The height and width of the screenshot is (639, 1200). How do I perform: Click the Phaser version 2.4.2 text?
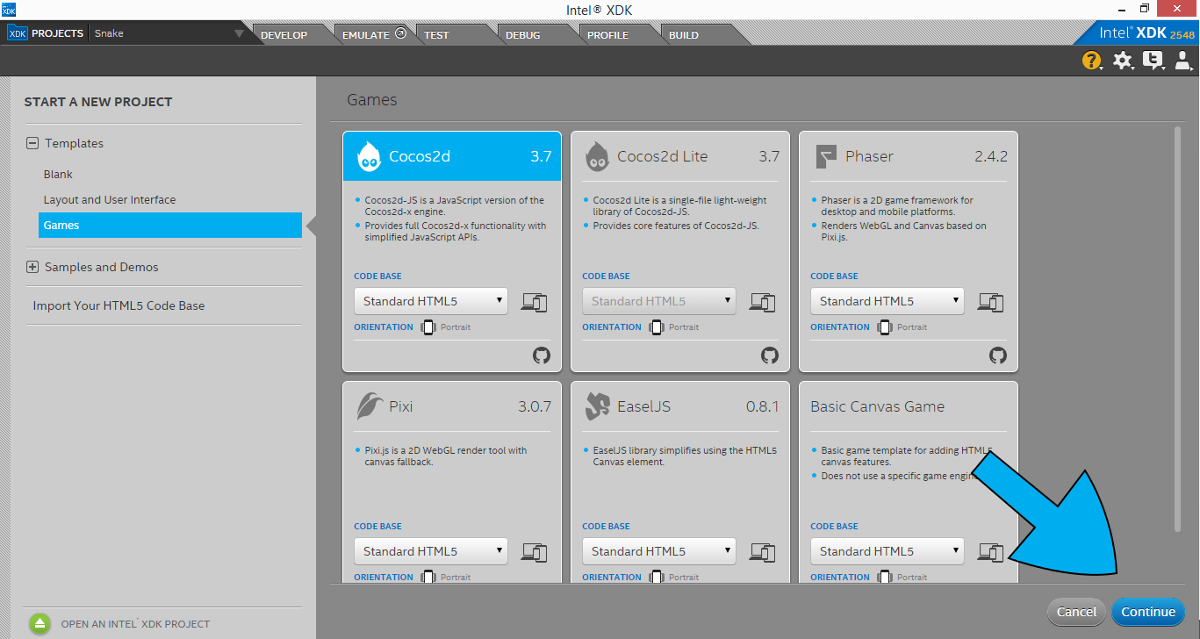991,157
